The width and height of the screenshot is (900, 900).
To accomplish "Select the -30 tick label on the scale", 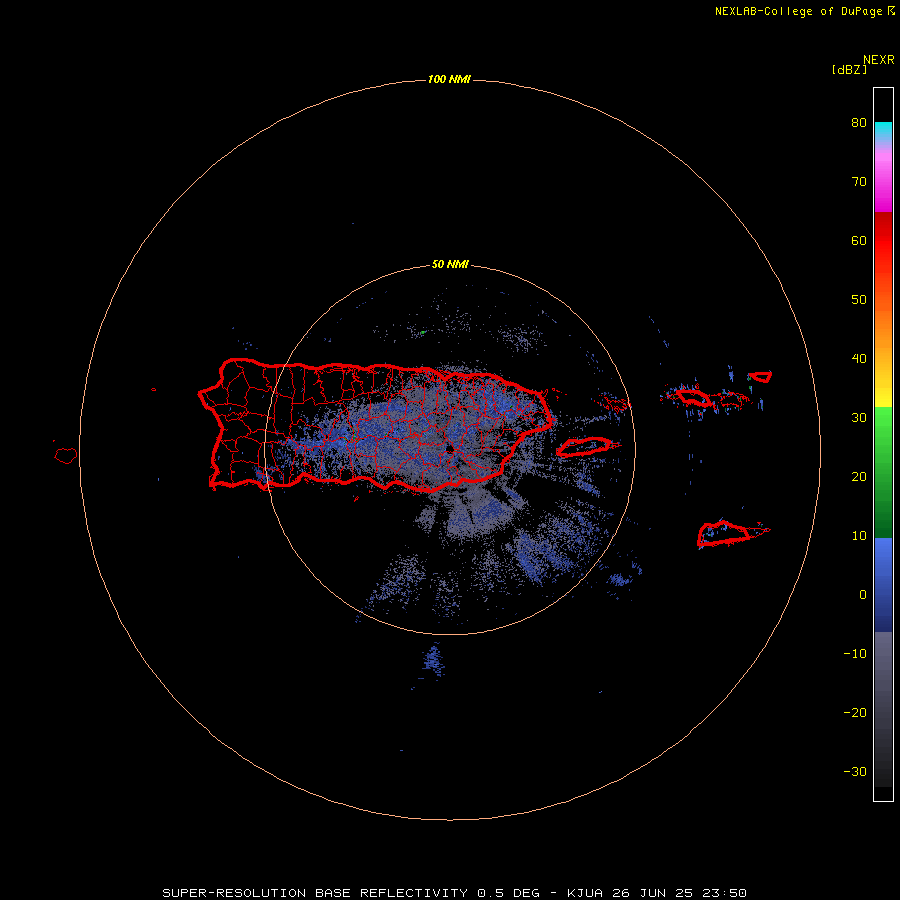I will point(855,772).
